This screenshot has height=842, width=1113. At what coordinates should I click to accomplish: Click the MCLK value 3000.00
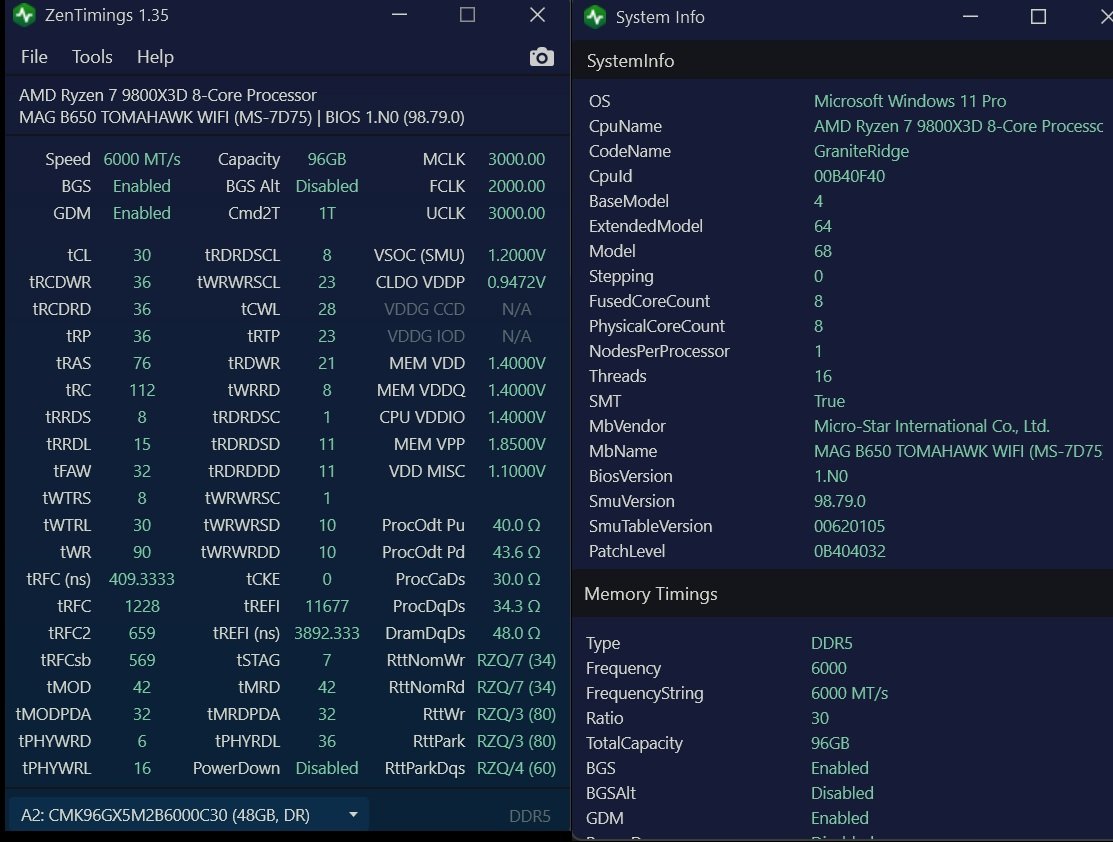coord(516,159)
